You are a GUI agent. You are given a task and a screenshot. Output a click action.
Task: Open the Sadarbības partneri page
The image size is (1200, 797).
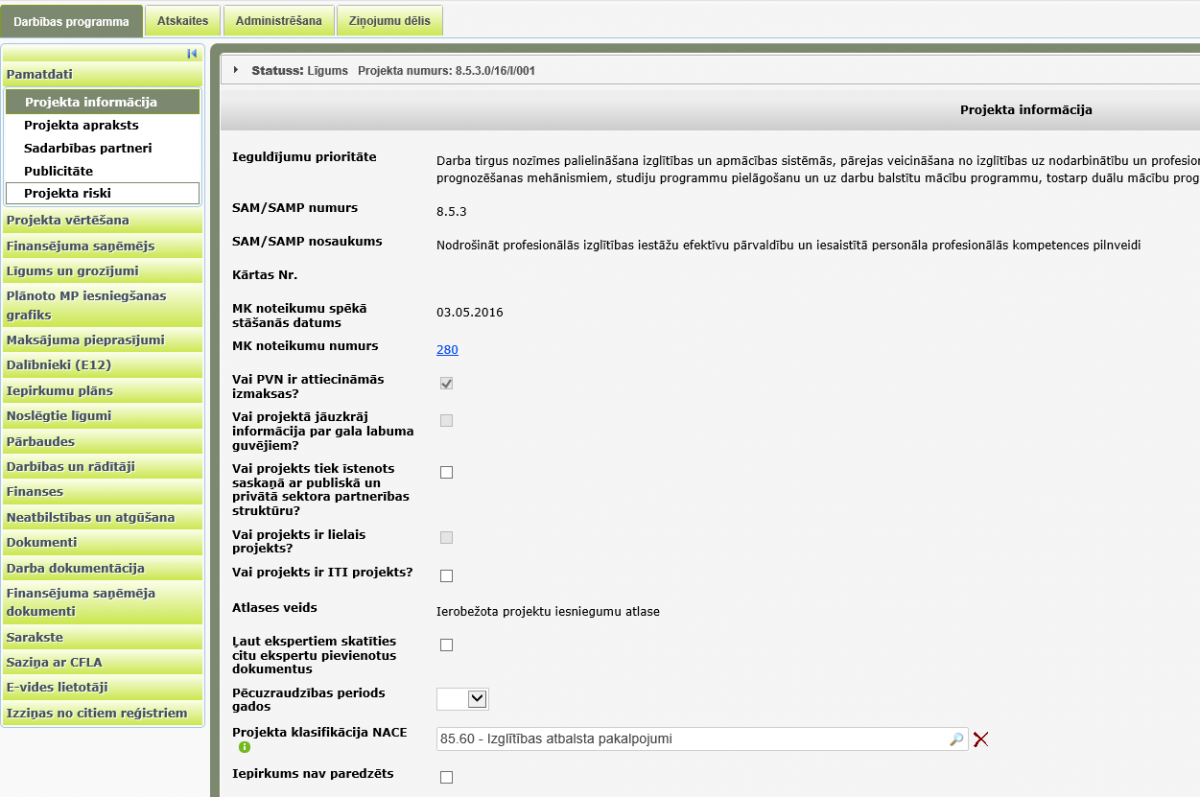tap(88, 148)
